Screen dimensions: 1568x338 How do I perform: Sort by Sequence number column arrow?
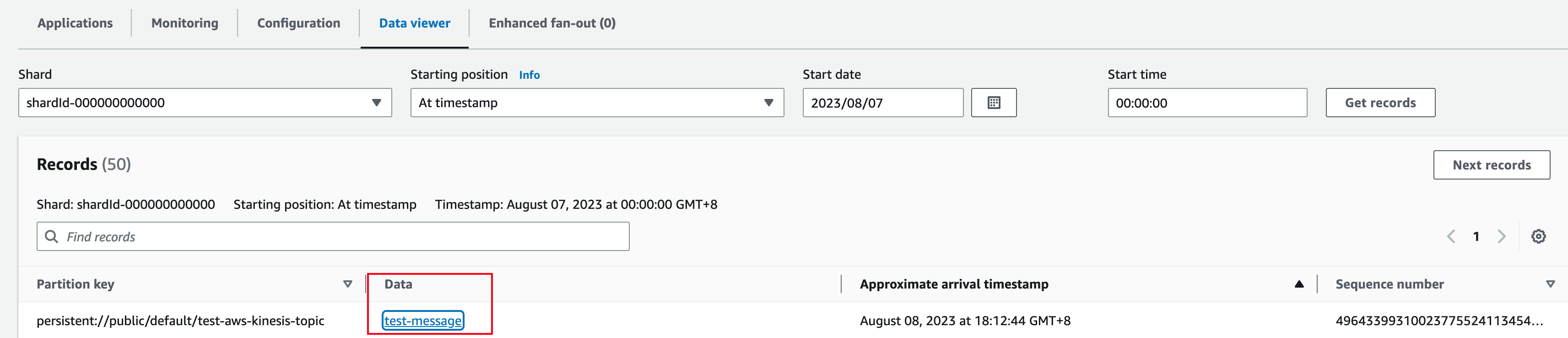1550,284
